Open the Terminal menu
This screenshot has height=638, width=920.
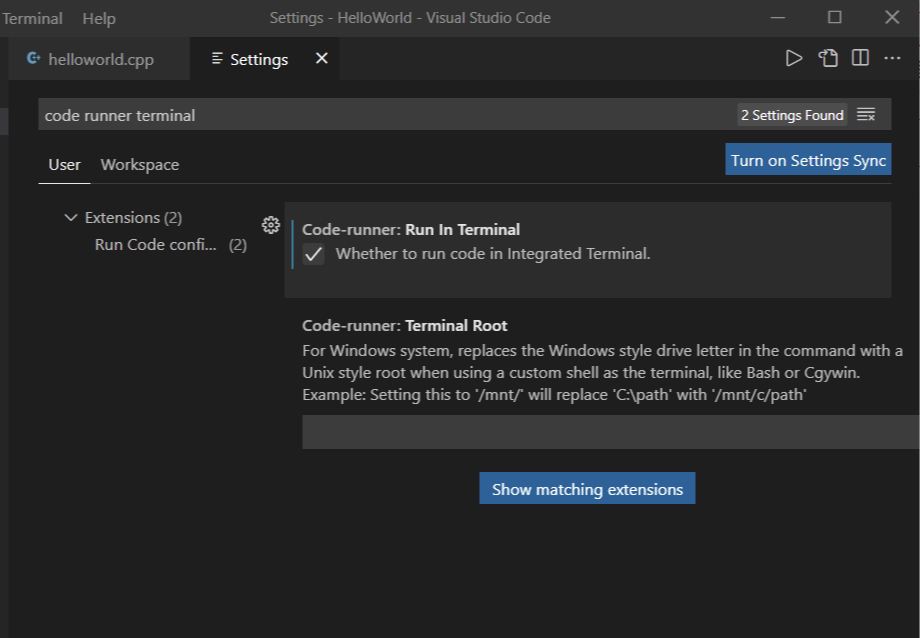pos(32,18)
